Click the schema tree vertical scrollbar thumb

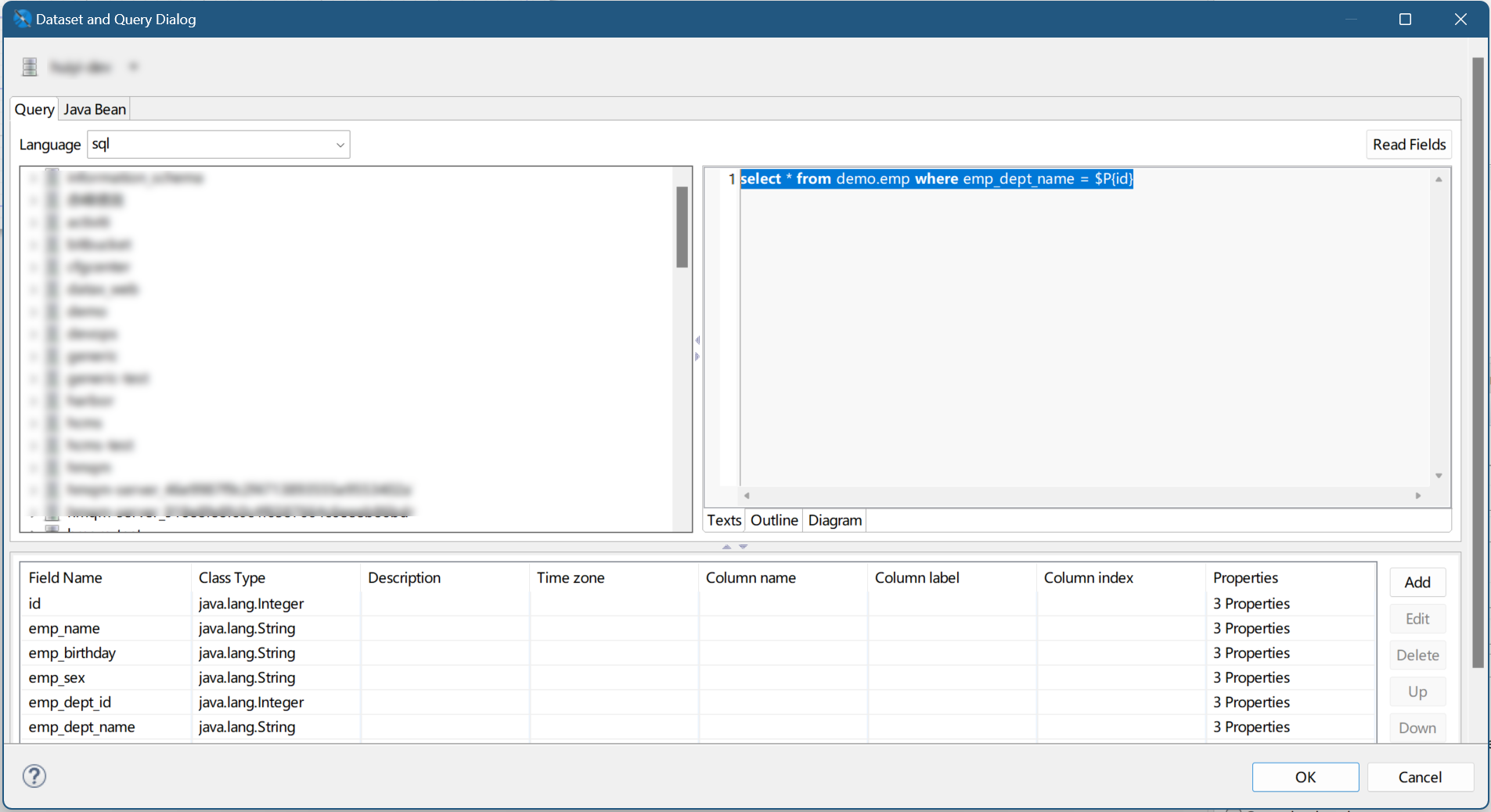tap(682, 227)
